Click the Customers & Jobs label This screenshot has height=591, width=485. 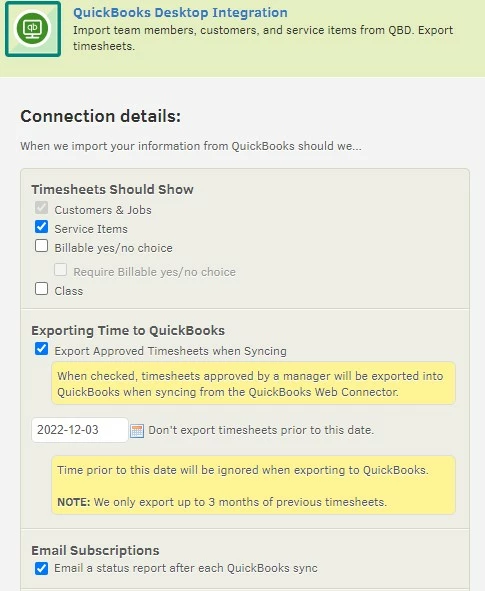(x=103, y=210)
